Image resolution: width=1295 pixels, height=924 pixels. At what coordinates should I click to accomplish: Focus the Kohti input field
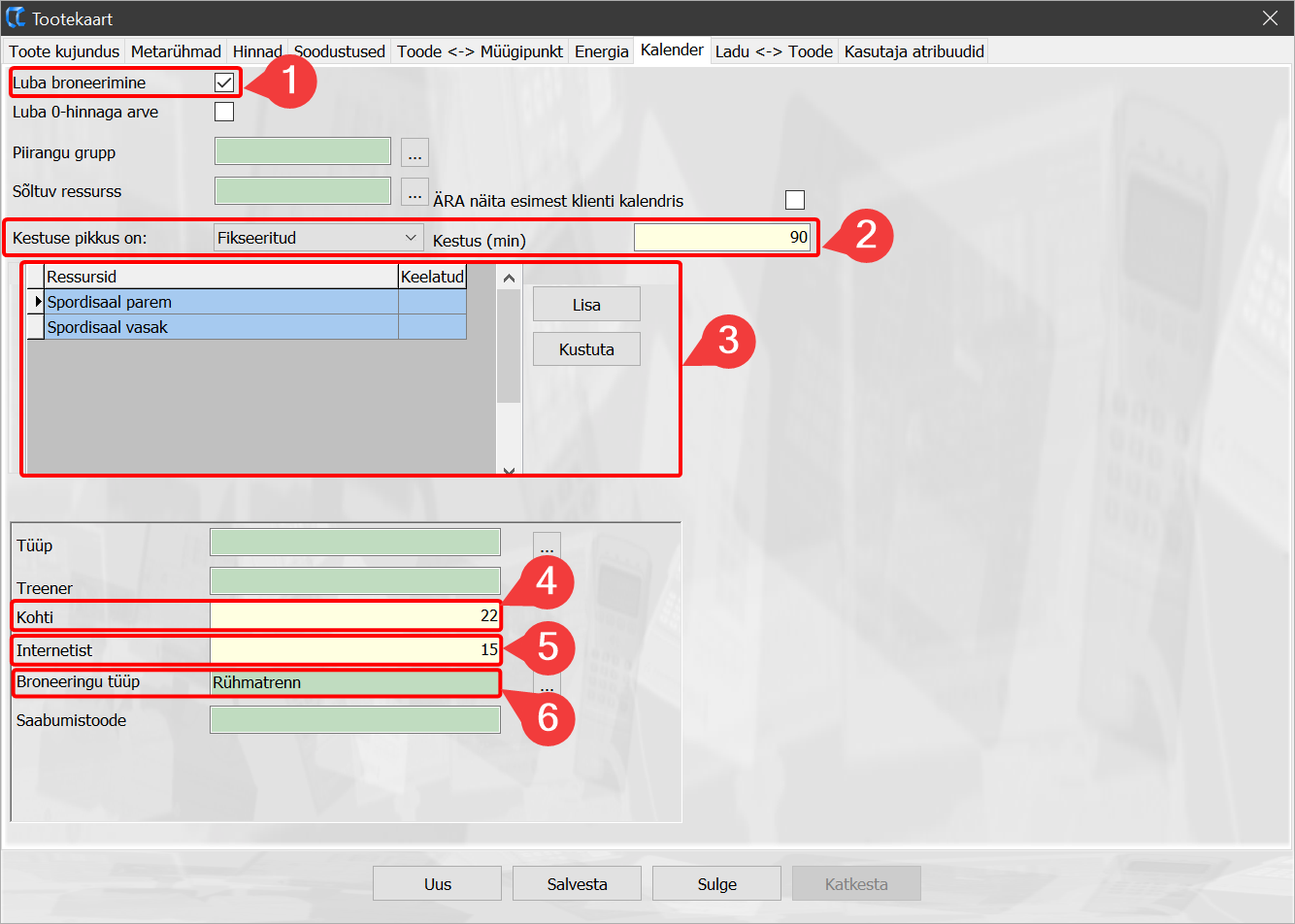(354, 616)
